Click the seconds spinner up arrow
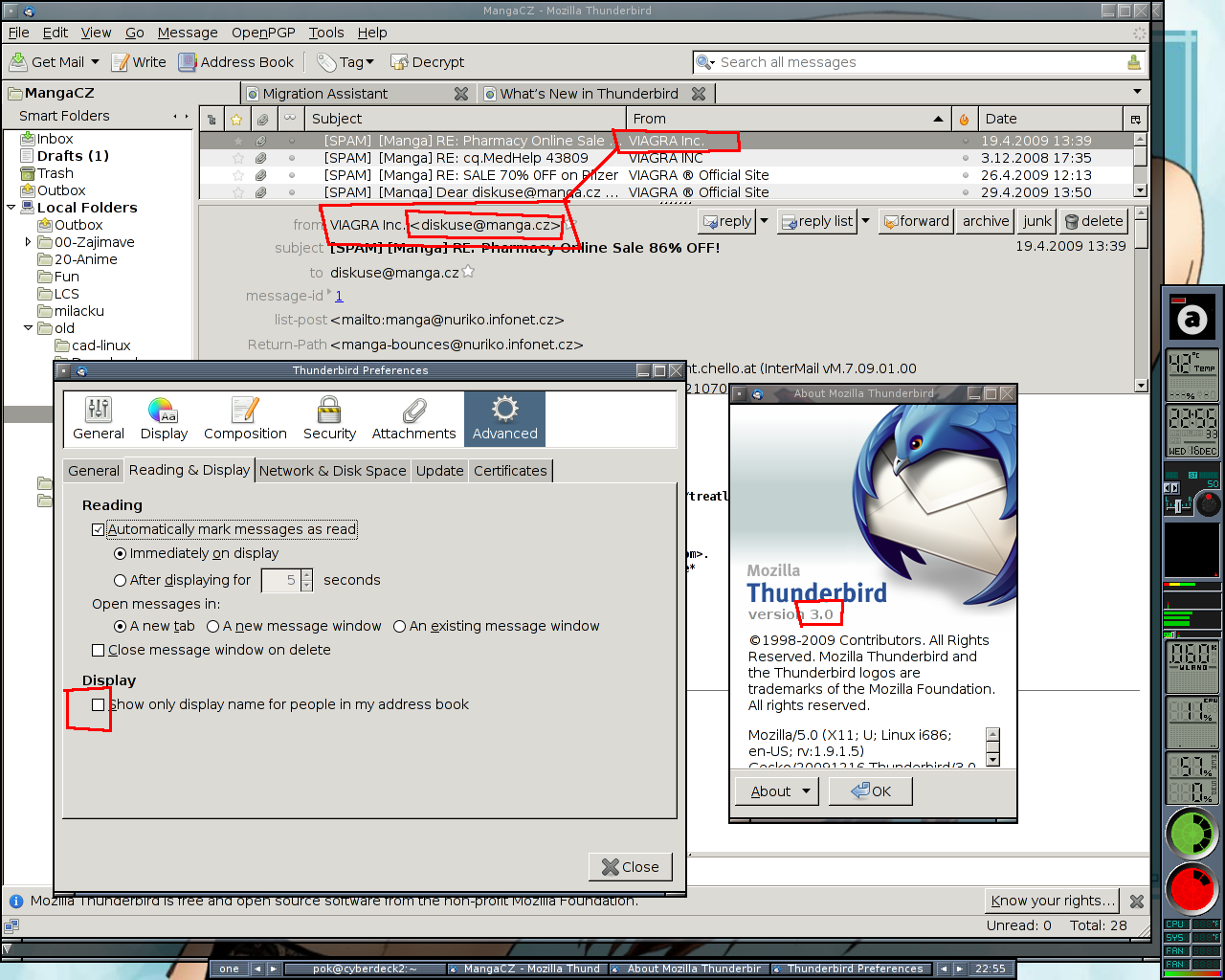Screen dimensions: 1225x980 click(306, 575)
